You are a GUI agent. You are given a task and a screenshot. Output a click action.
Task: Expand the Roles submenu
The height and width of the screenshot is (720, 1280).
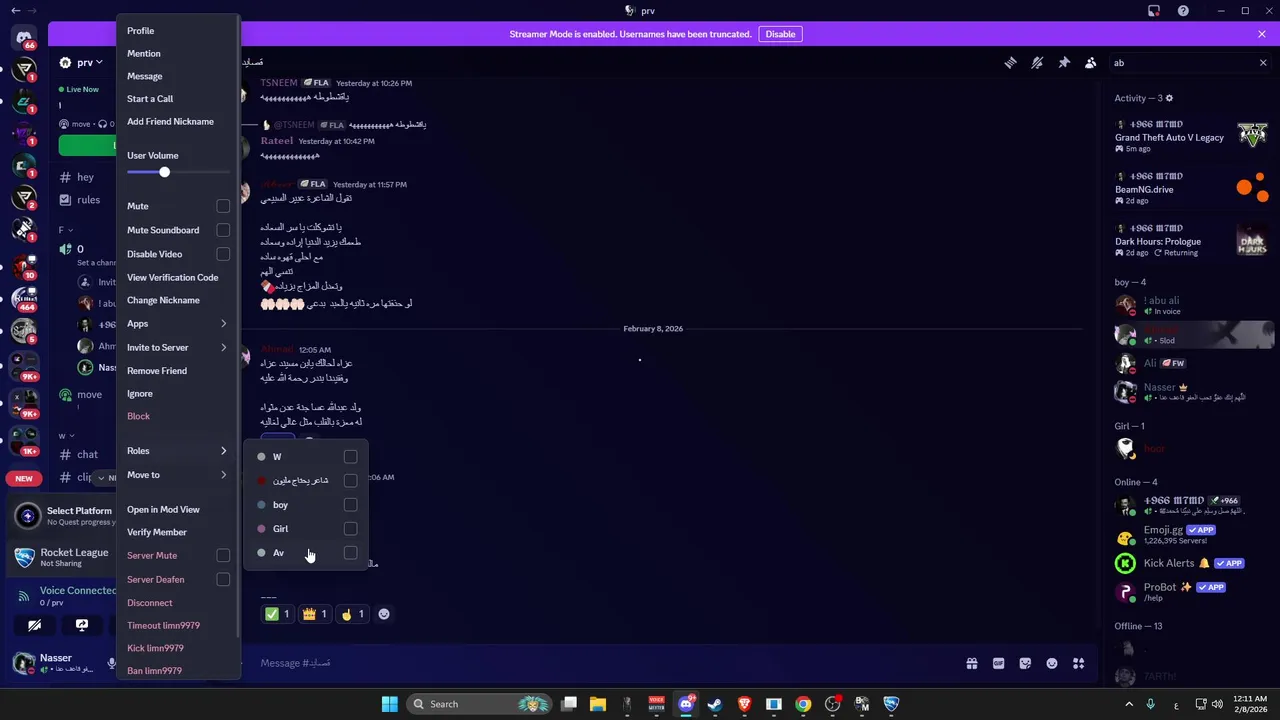(x=178, y=451)
